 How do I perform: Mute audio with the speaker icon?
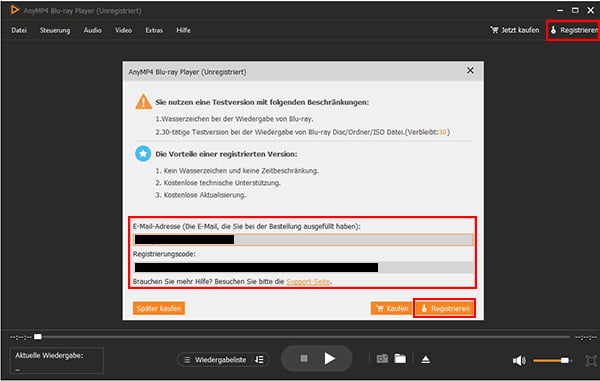click(519, 360)
